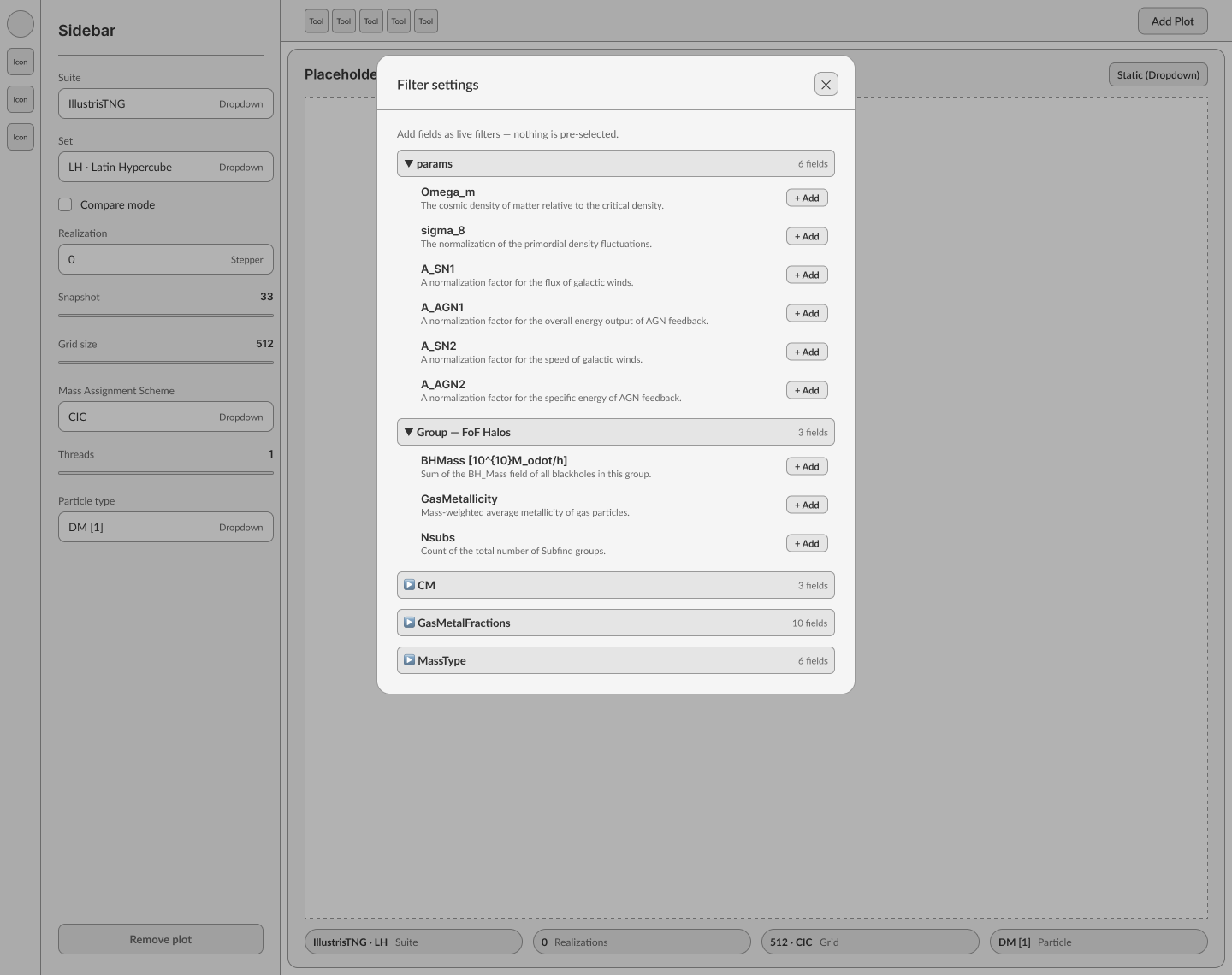Click the Add Plot button
The height and width of the screenshot is (975, 1232).
pos(1173,21)
